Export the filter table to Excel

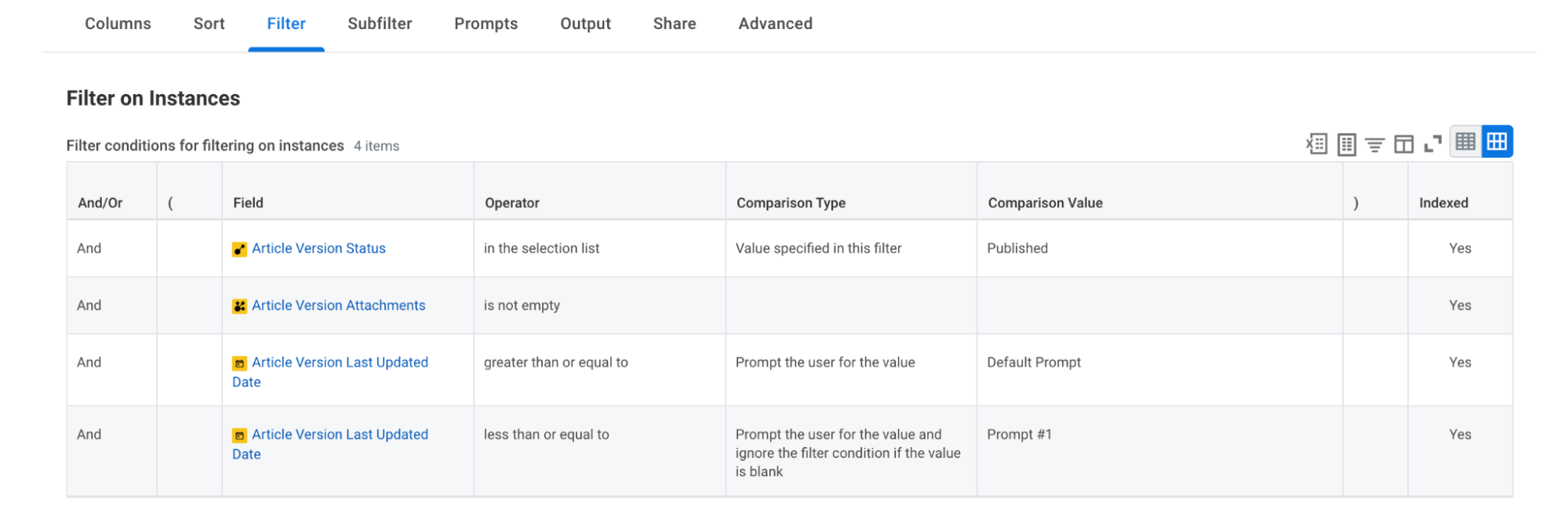tap(1316, 144)
